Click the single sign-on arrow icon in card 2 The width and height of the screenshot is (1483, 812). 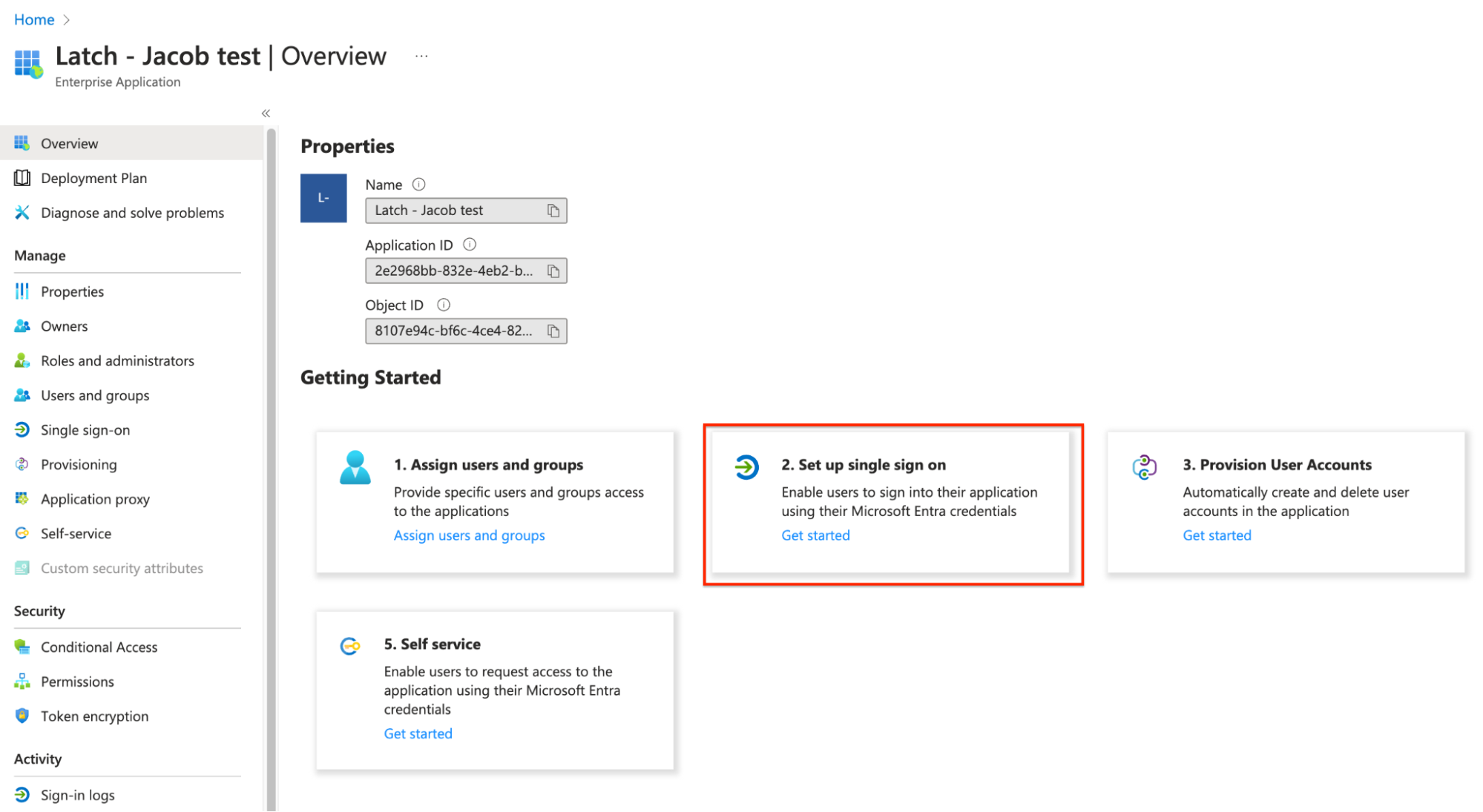[x=746, y=467]
